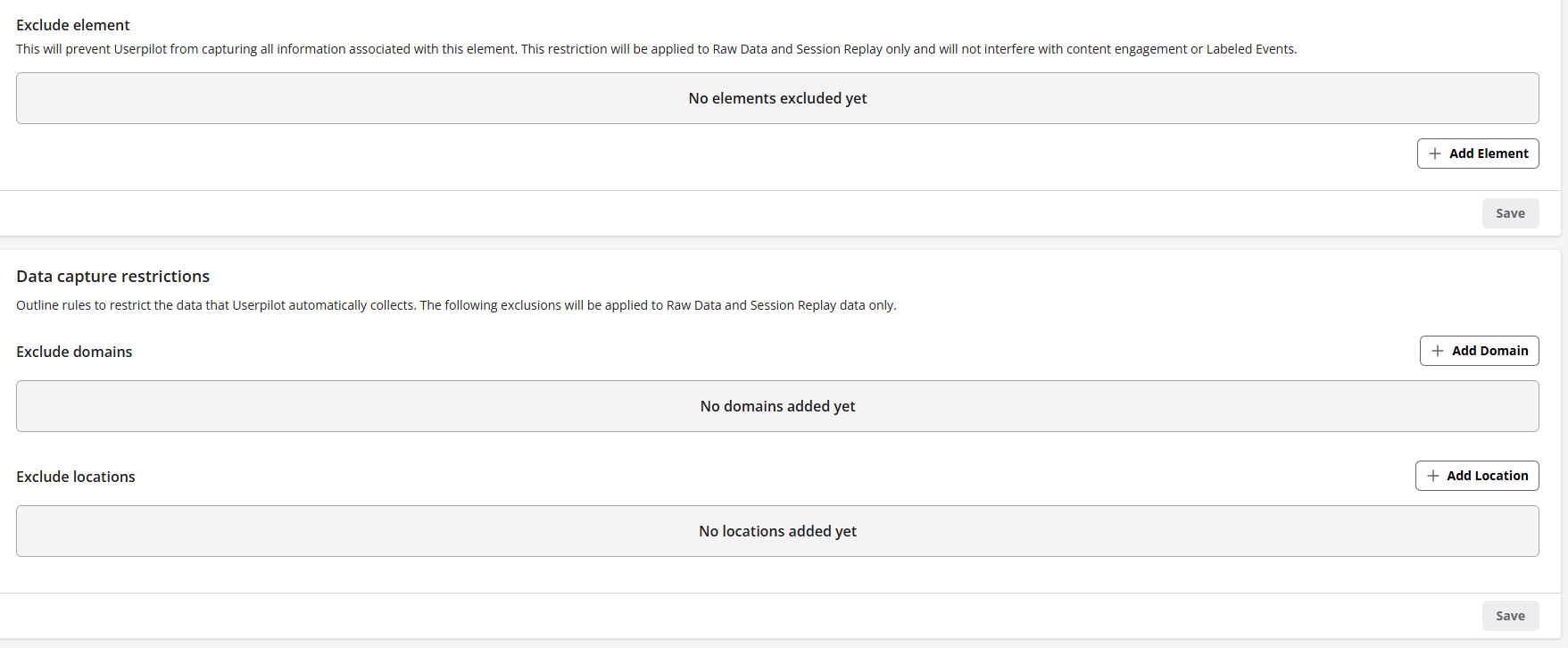Click the Exclude locations label

click(x=76, y=477)
